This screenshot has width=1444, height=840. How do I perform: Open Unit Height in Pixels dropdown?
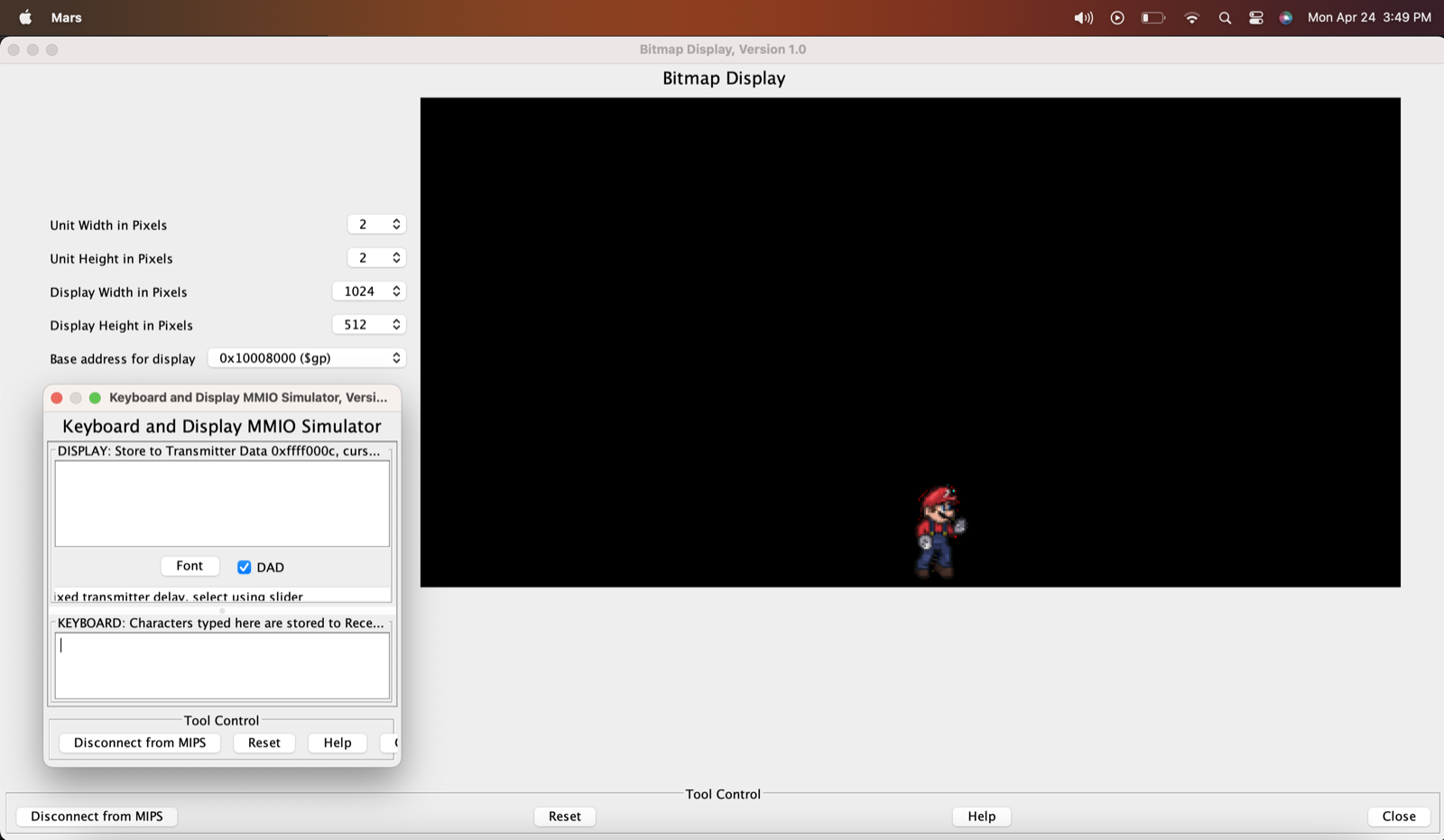[x=376, y=257]
